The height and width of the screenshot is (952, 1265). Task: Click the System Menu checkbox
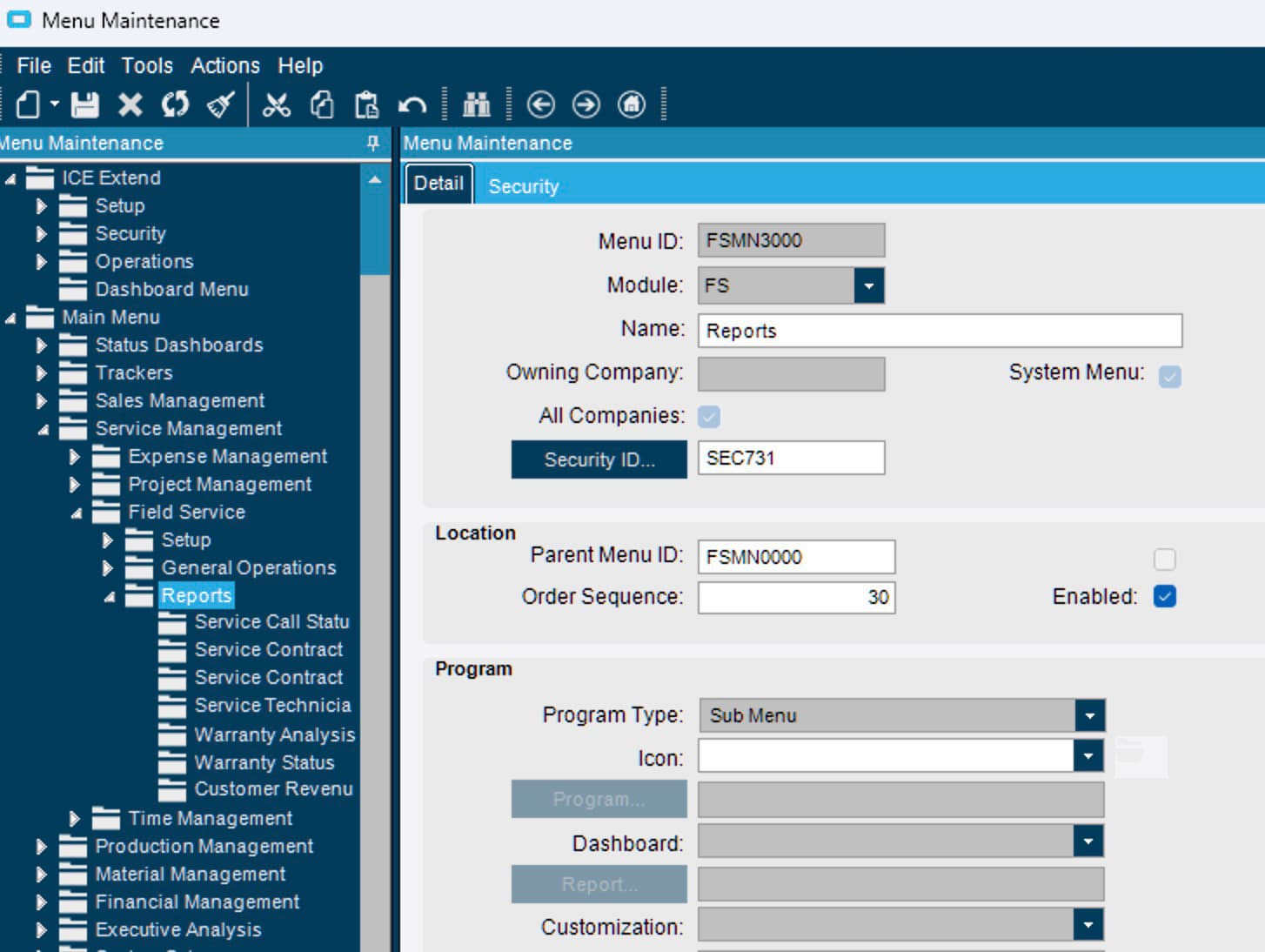(x=1170, y=374)
